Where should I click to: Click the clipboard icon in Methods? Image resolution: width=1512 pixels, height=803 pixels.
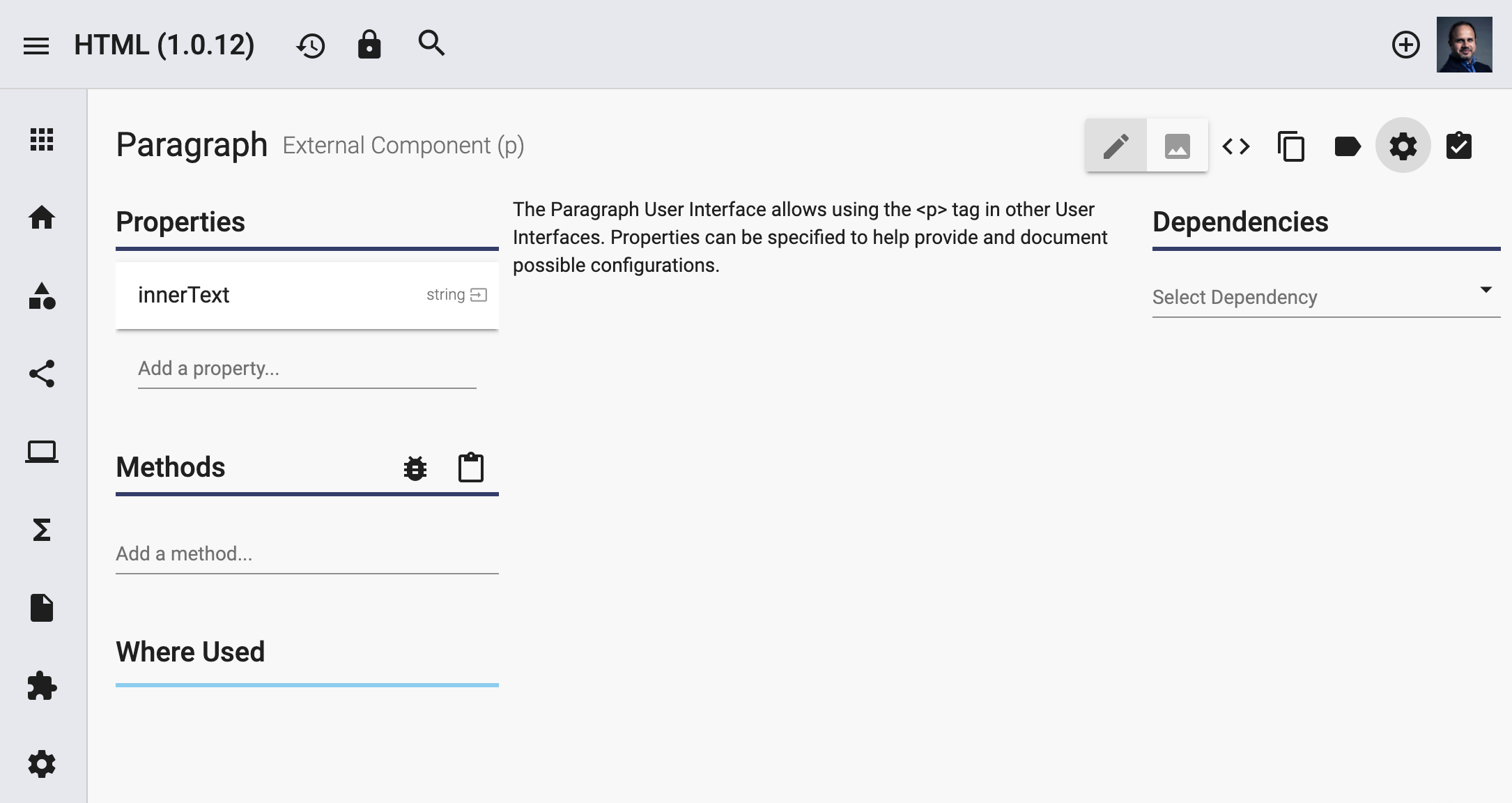coord(470,468)
